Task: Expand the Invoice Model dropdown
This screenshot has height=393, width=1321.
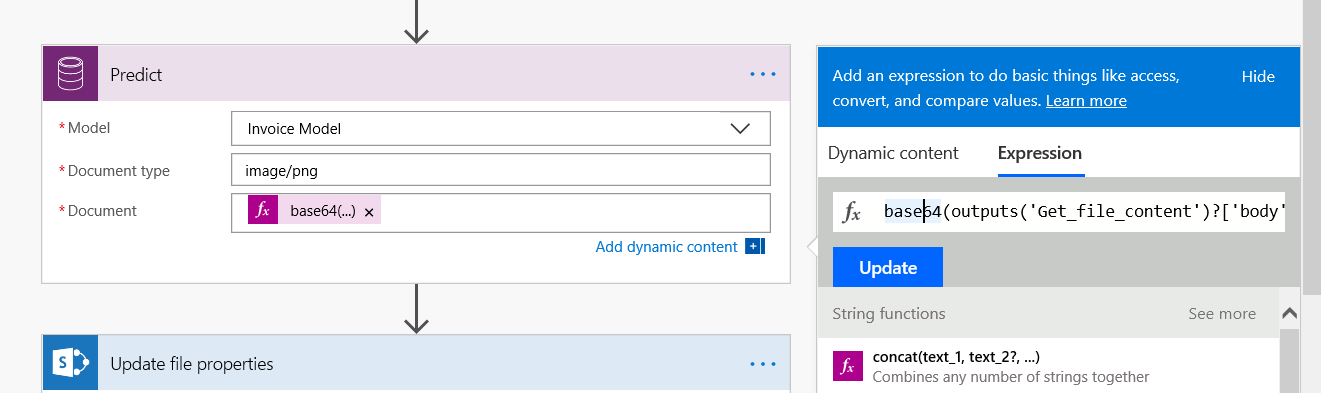Action: 740,129
